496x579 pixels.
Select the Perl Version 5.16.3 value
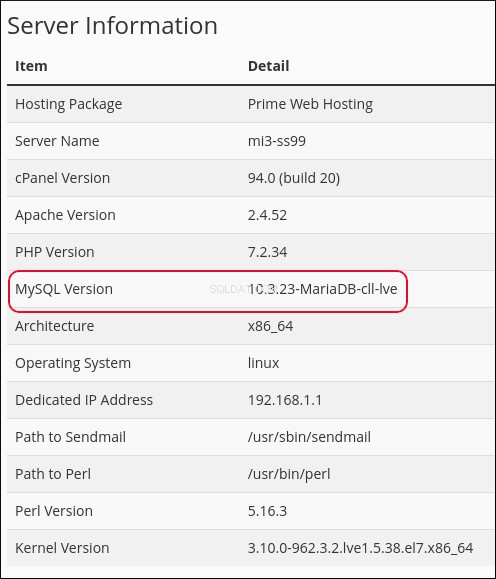(267, 511)
